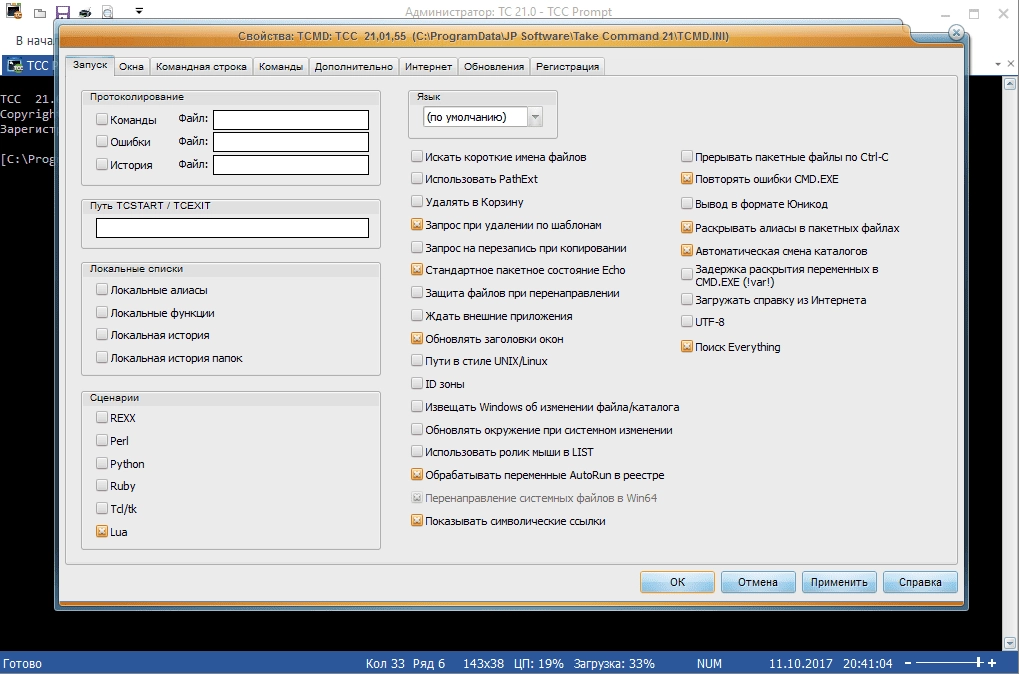Enable Удалять в Корзину checkbox
Viewport: 1019px width, 674px height.
pos(417,201)
